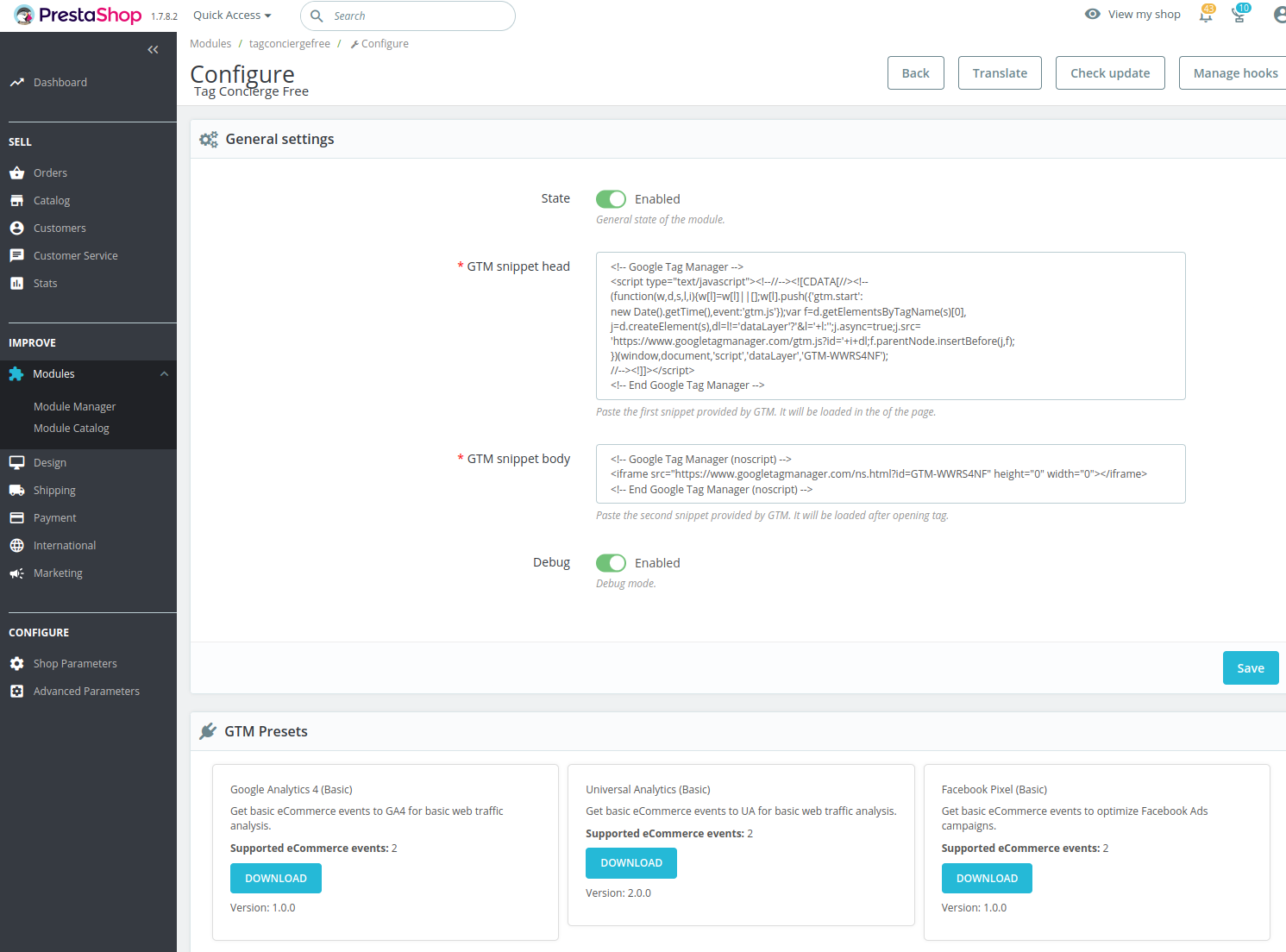Image resolution: width=1286 pixels, height=952 pixels.
Task: Open Shipping in the sidebar
Action: click(54, 491)
